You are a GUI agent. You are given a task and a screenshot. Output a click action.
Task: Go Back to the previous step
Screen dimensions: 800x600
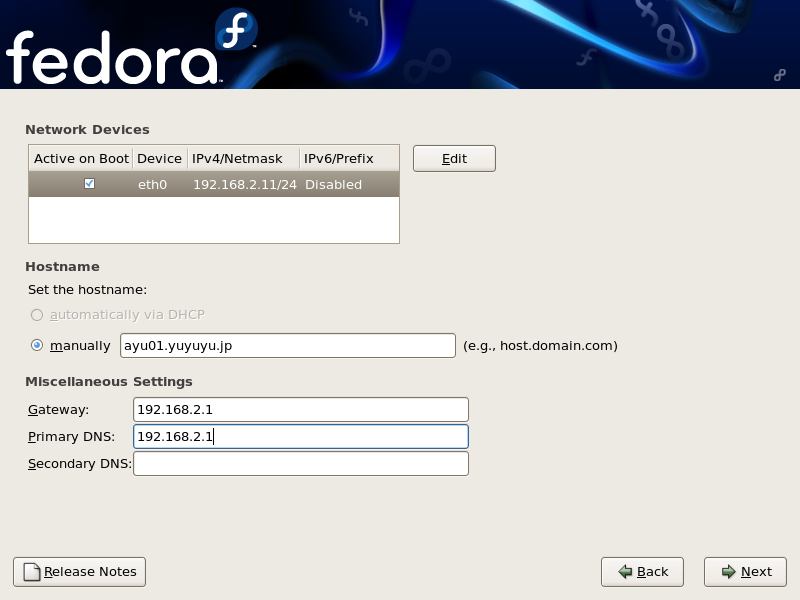pyautogui.click(x=642, y=572)
